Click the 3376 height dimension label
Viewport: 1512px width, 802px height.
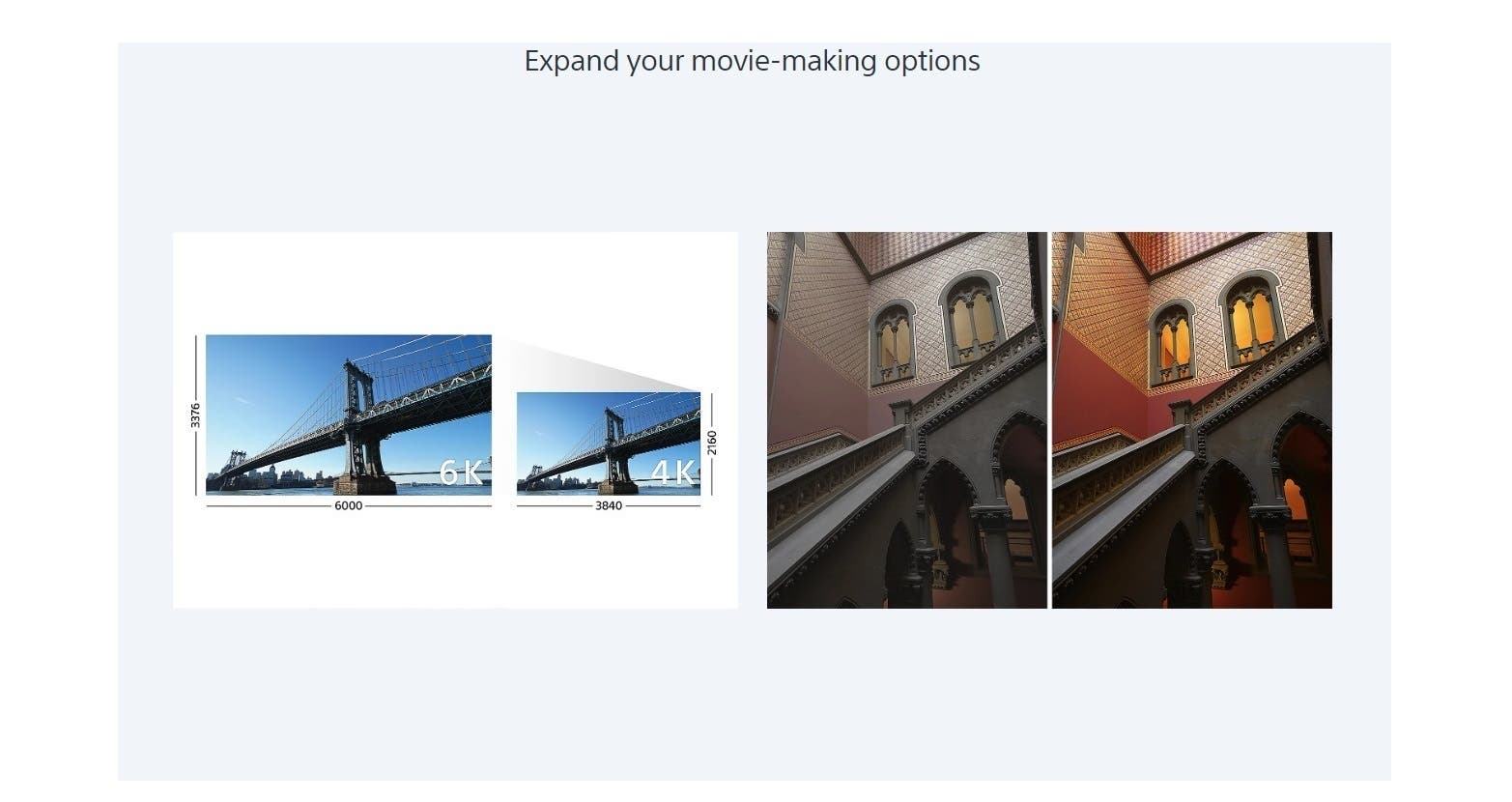pyautogui.click(x=195, y=415)
